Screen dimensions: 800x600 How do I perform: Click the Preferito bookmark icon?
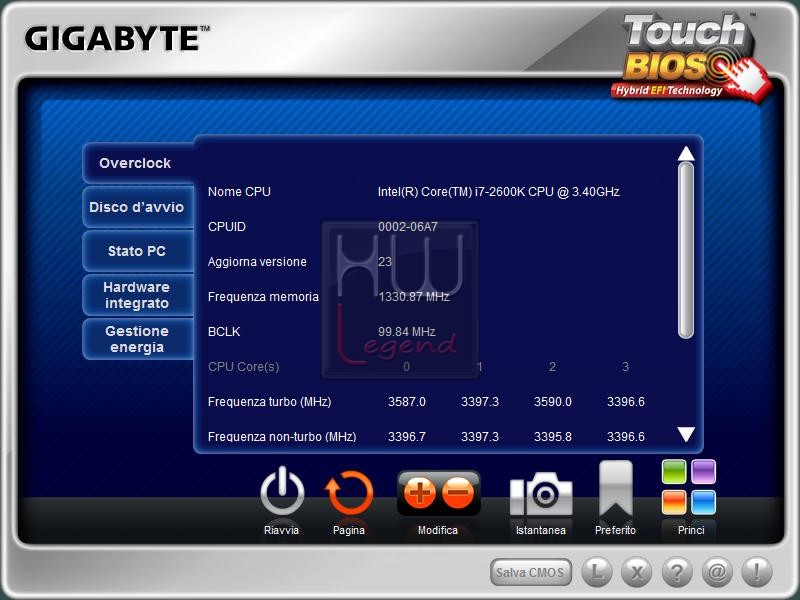point(616,489)
